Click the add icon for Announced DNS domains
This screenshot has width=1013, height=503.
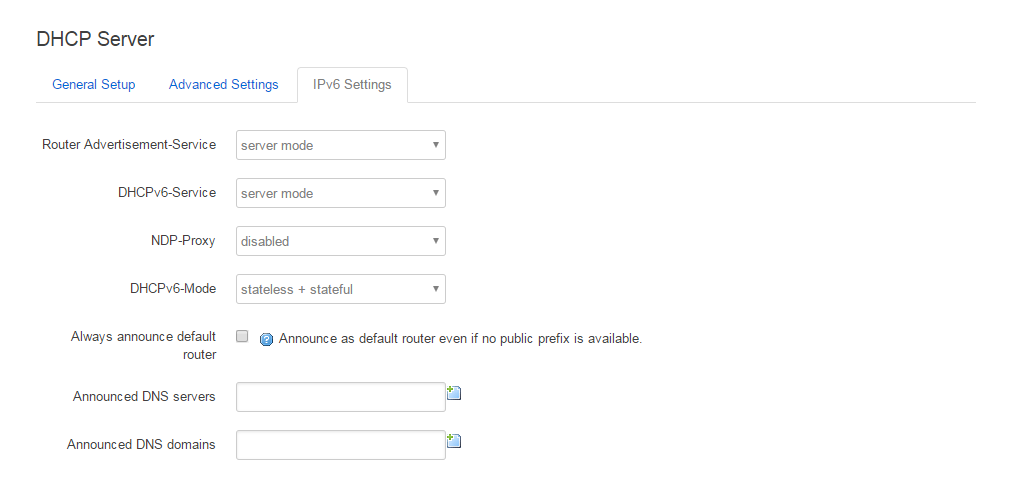click(x=454, y=441)
